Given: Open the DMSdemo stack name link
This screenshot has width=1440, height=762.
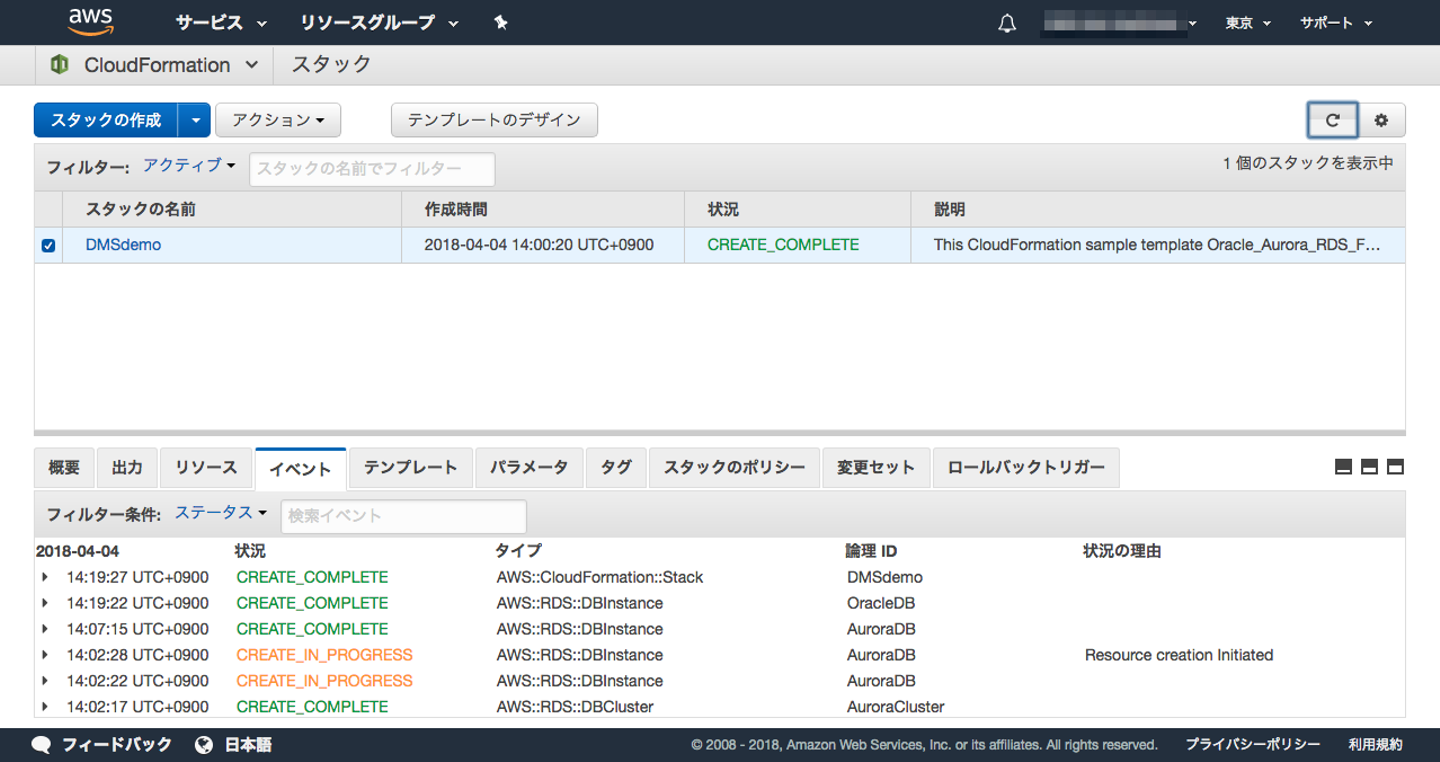Looking at the screenshot, I should coord(123,245).
